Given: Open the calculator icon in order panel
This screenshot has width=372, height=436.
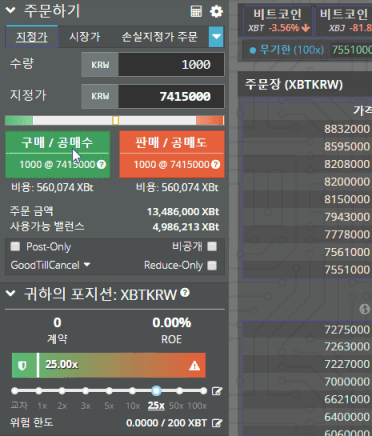Looking at the screenshot, I should 196,12.
